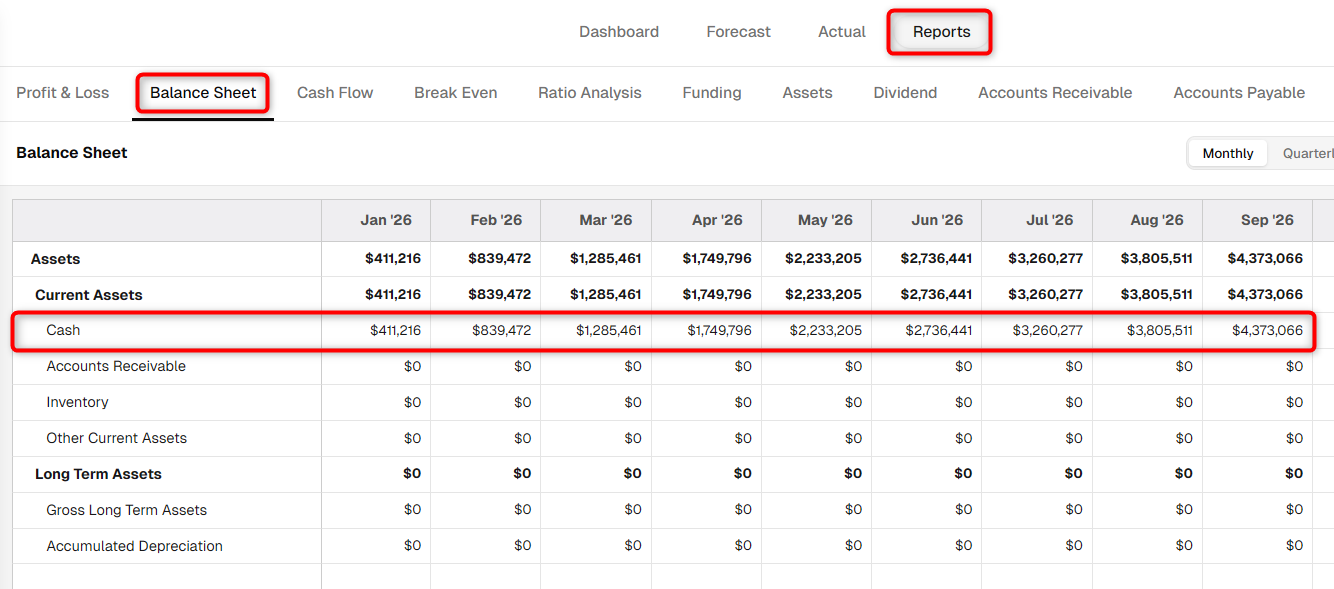This screenshot has width=1334, height=589.
Task: Open the Ratio Analysis tab
Action: (x=590, y=93)
